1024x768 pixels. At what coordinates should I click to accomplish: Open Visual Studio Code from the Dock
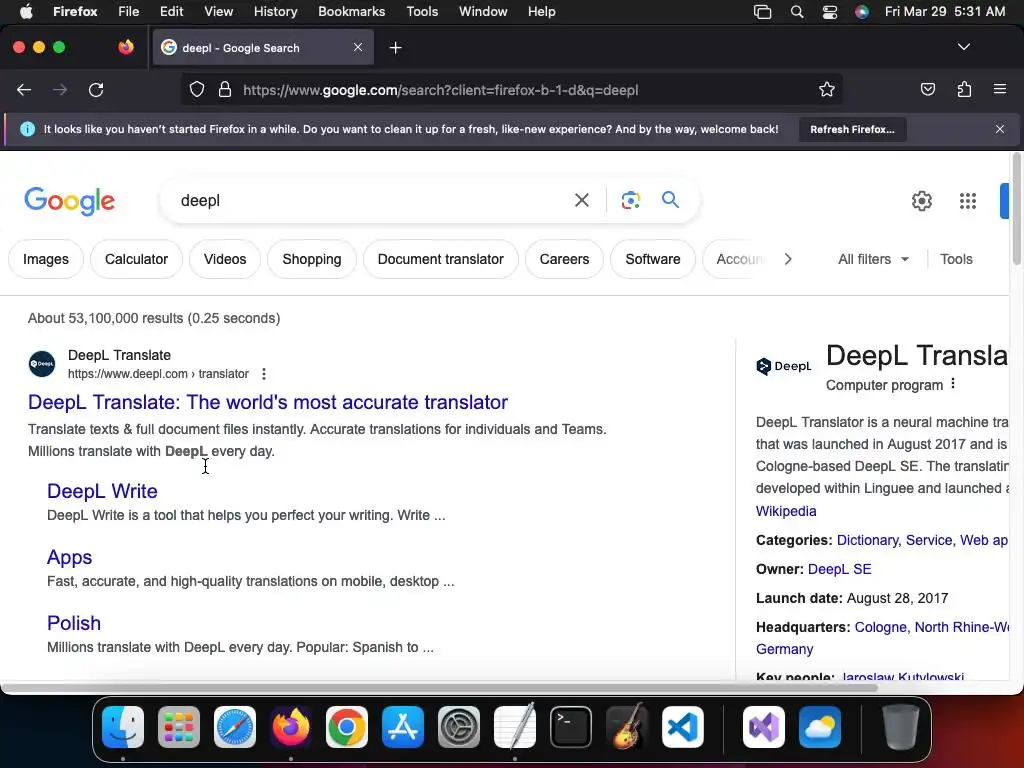coord(682,727)
